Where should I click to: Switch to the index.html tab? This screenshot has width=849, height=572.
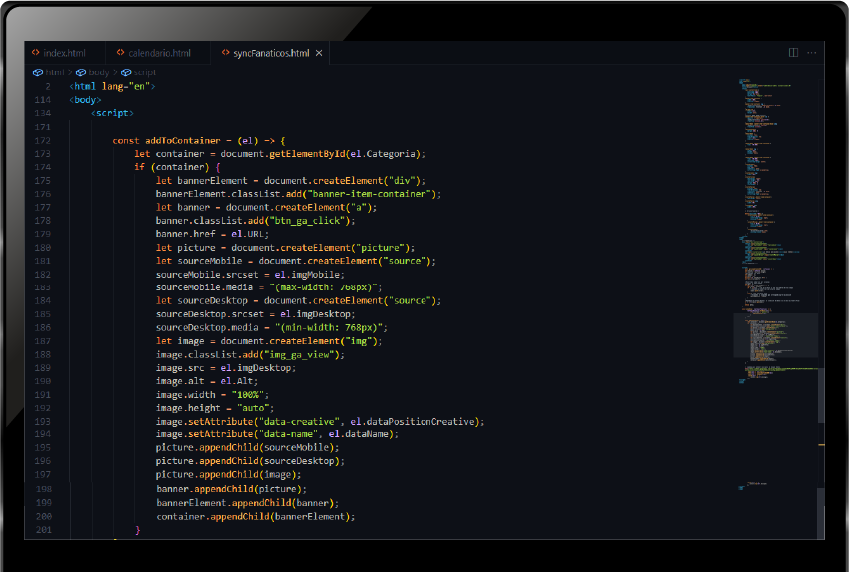pyautogui.click(x=58, y=53)
